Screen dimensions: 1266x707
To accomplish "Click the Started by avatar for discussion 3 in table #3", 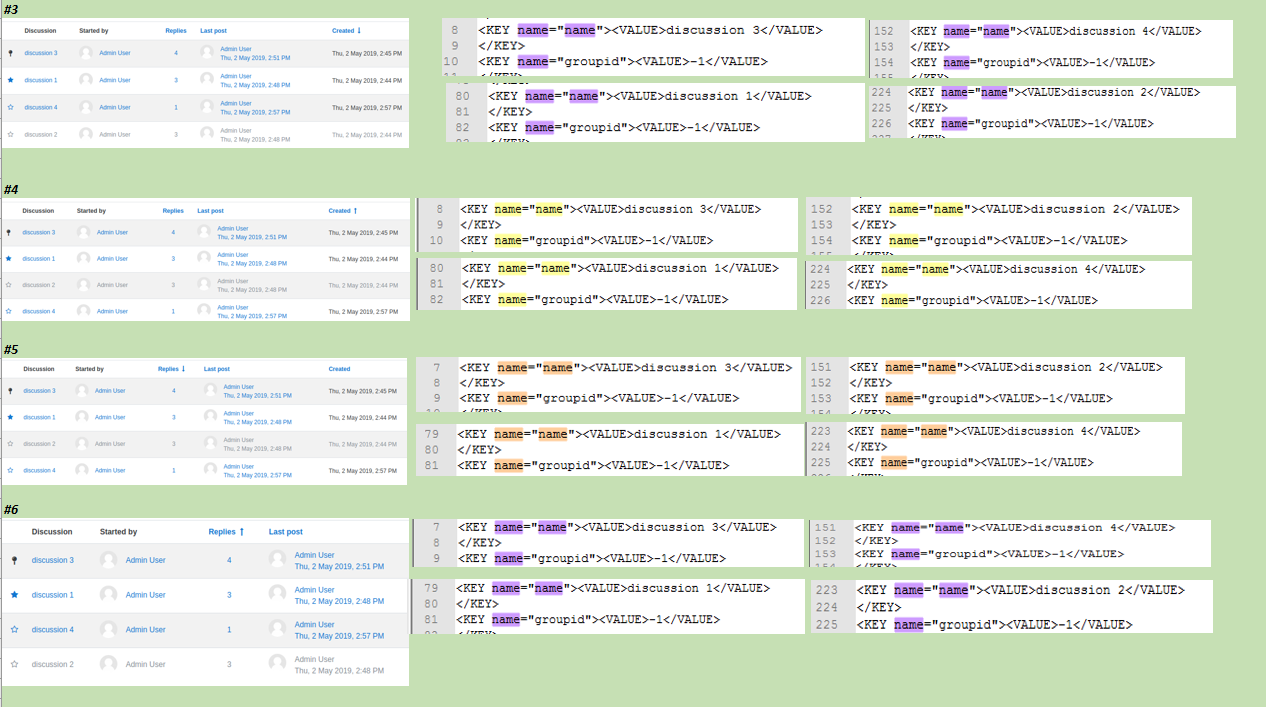I will 86,53.
